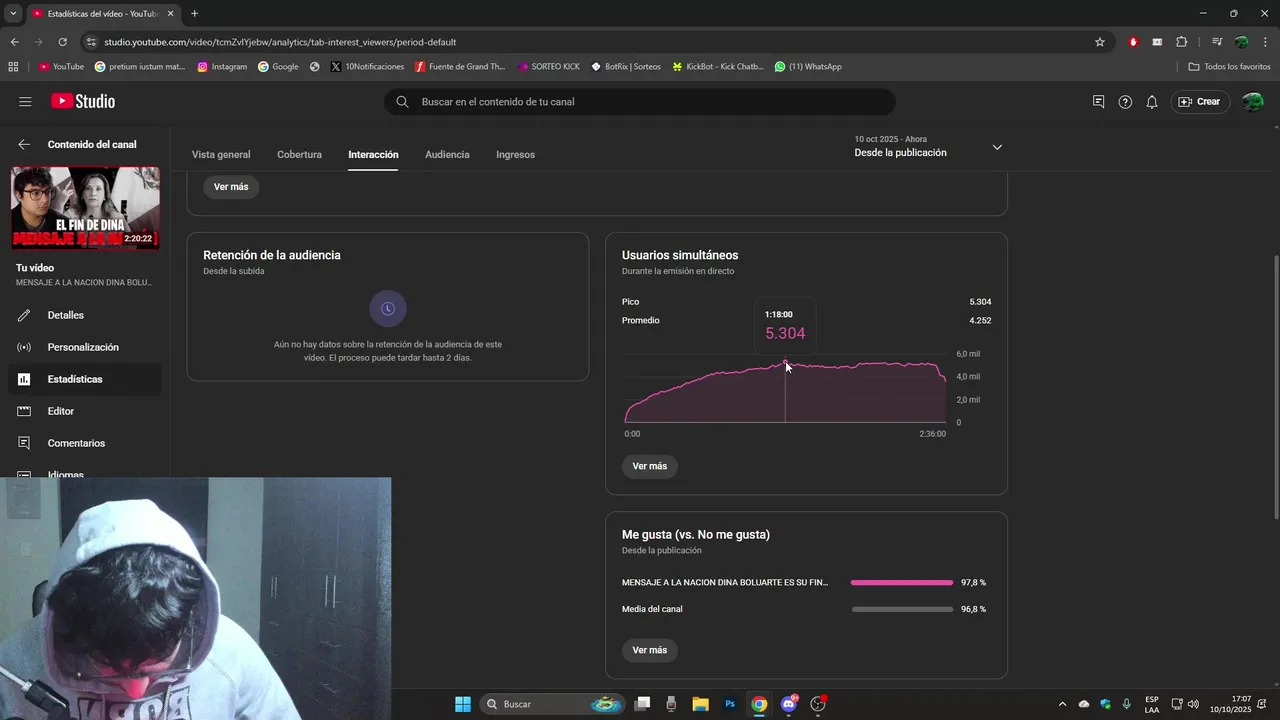1280x720 pixels.
Task: Switch to the Cobertura tab
Action: [299, 155]
